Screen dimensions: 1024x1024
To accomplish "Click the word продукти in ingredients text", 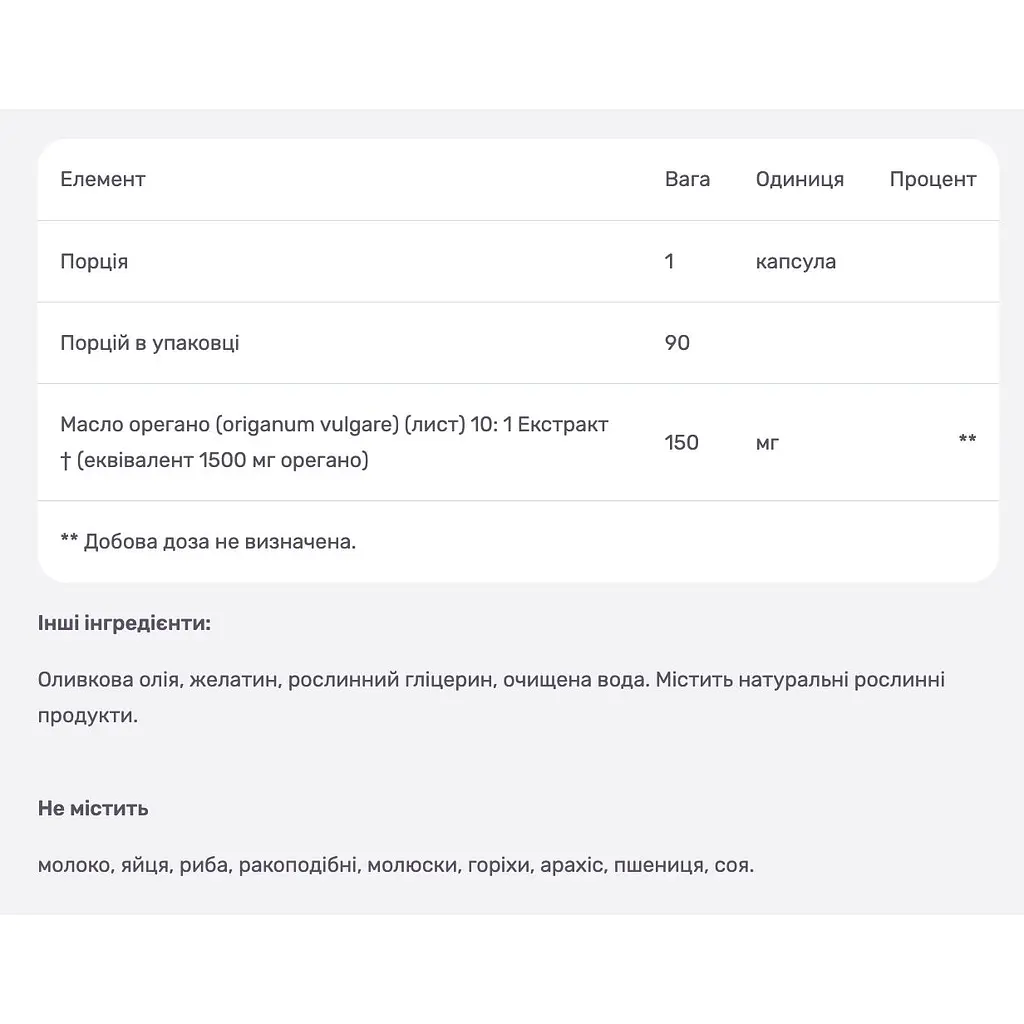I will point(88,716).
